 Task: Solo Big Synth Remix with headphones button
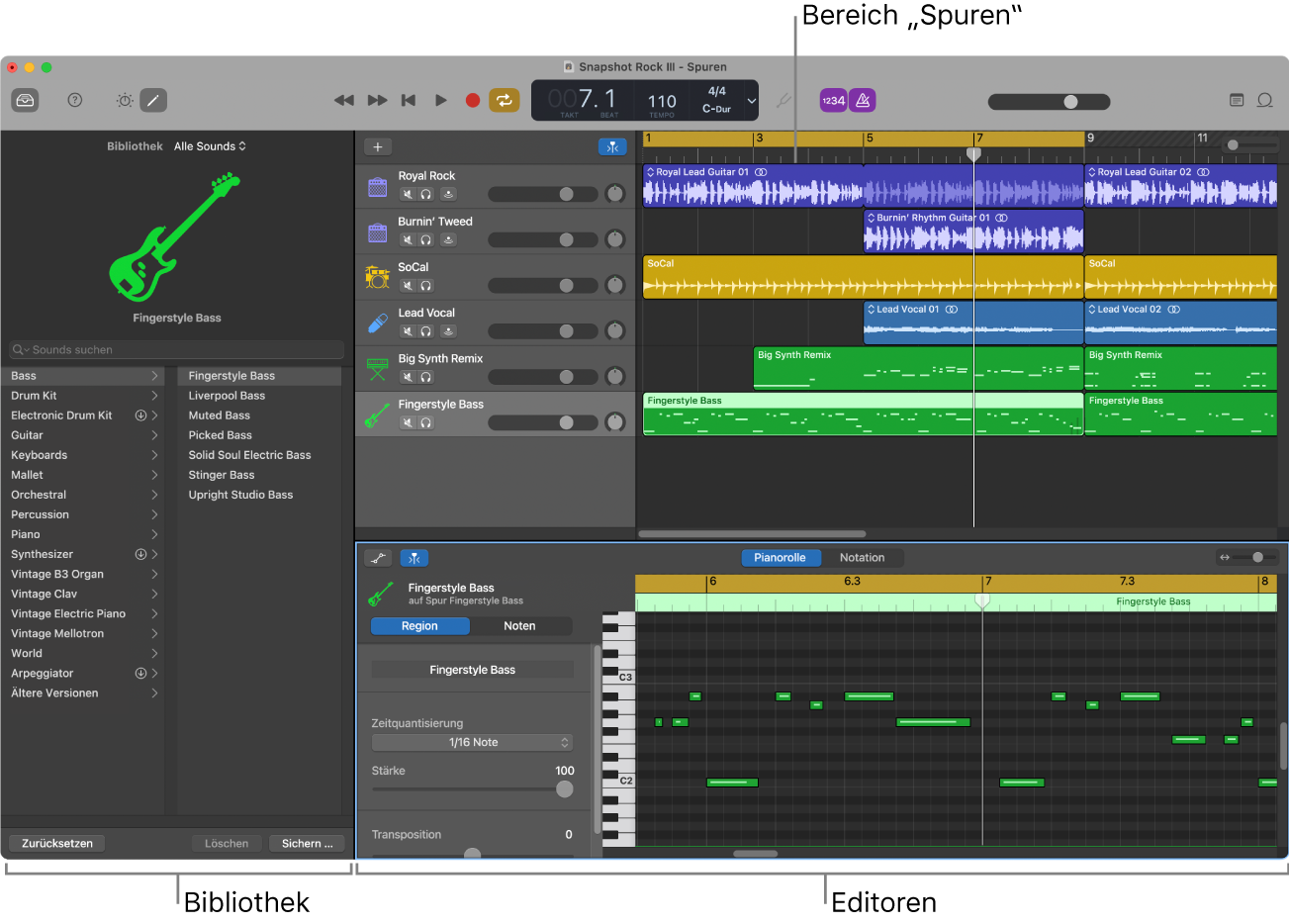[x=426, y=376]
